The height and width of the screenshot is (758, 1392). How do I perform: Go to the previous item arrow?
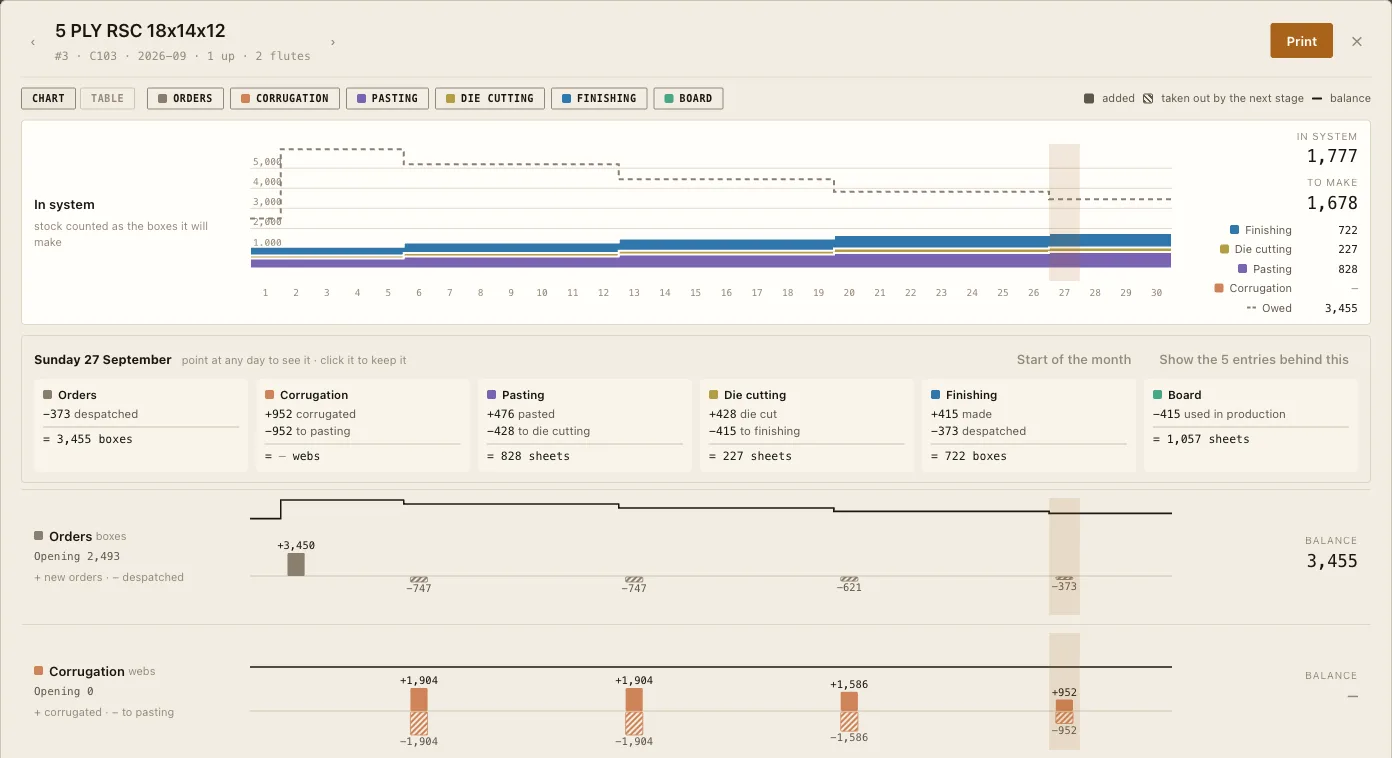pos(33,43)
